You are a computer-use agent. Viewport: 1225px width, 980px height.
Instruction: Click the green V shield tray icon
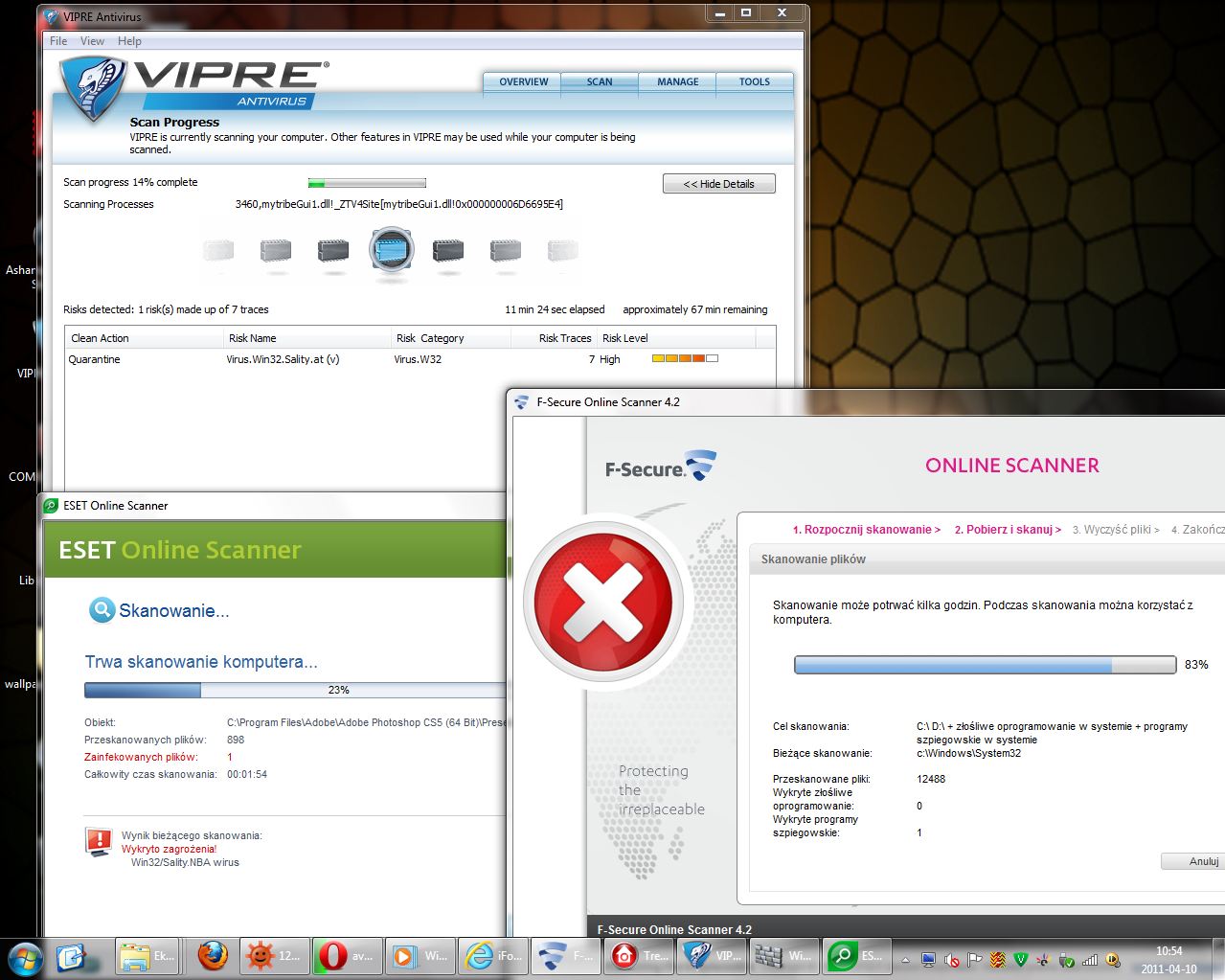[x=1021, y=960]
